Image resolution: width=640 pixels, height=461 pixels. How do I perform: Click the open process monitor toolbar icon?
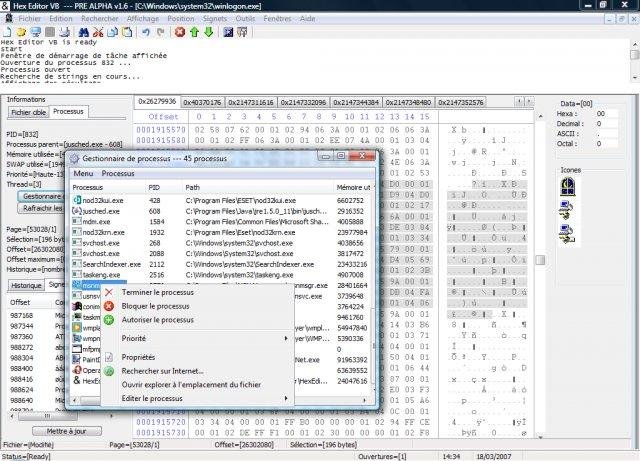pos(36,32)
